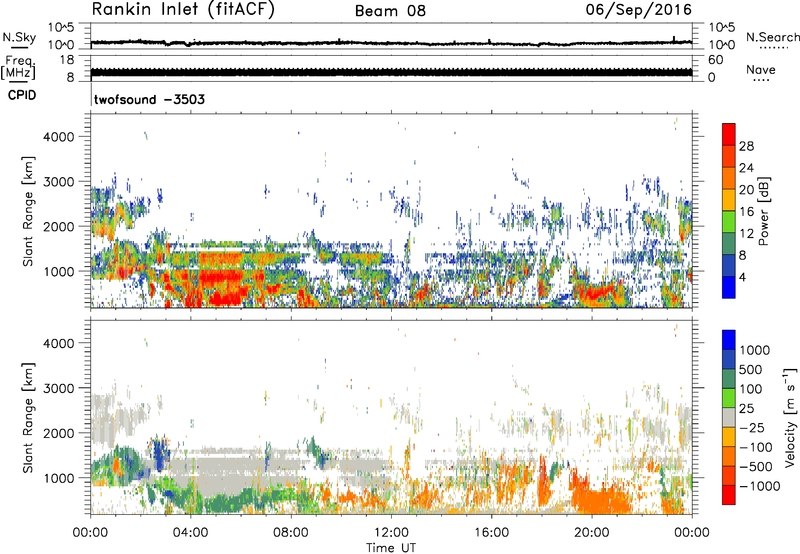
Task: Click the '04:00' time tick label
Action: pos(191,533)
